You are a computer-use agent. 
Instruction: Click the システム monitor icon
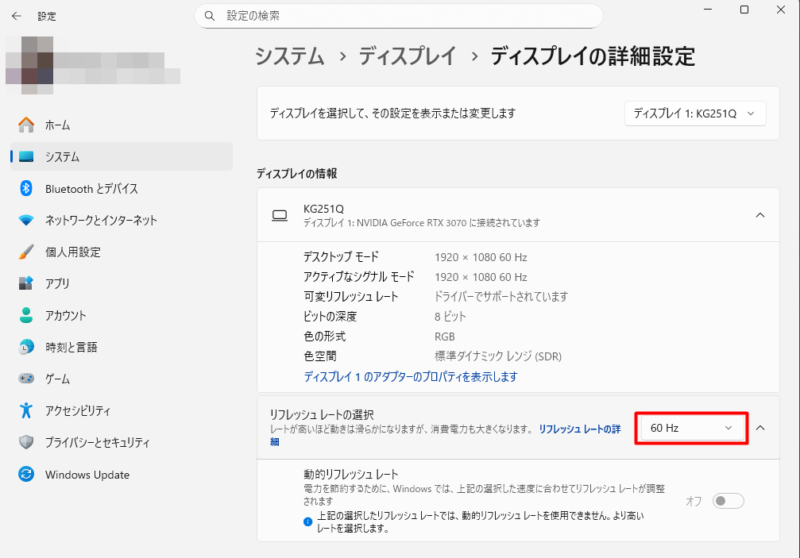click(x=26, y=157)
